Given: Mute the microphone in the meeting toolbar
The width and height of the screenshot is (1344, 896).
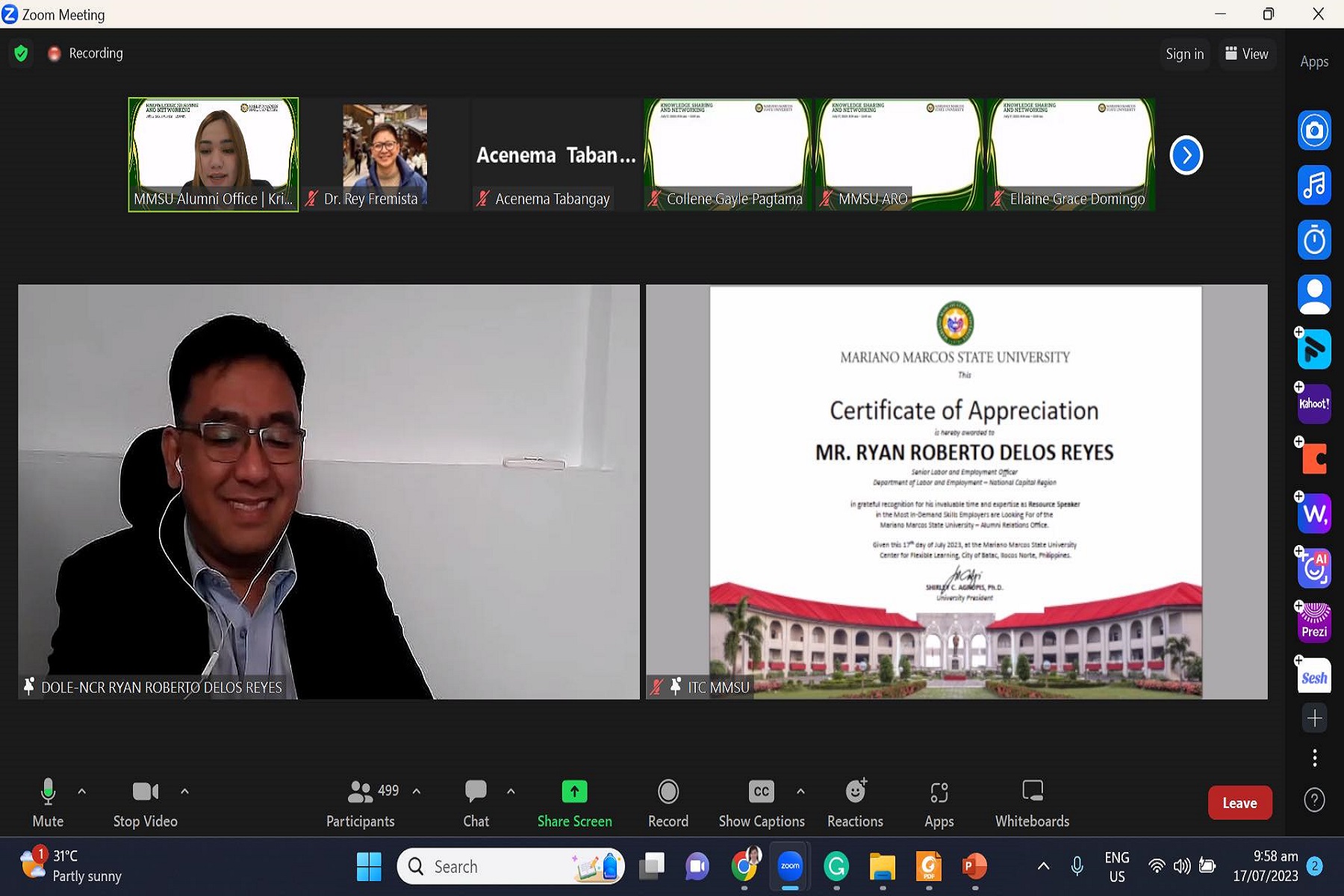Looking at the screenshot, I should pyautogui.click(x=48, y=803).
